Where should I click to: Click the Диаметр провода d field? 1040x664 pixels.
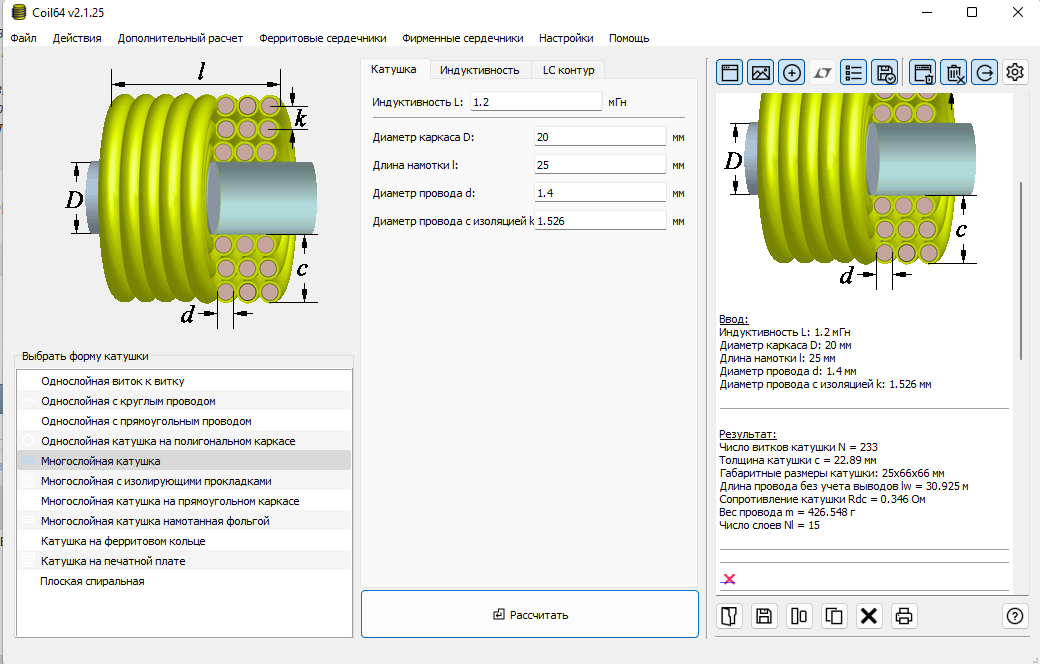(600, 192)
